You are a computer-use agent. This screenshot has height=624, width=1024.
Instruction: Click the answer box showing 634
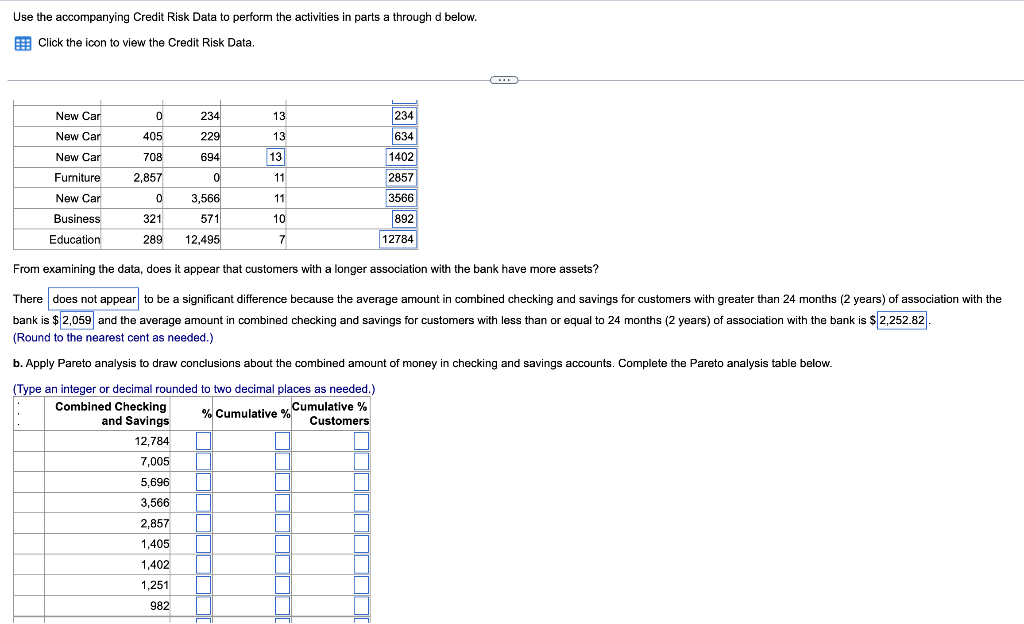point(404,136)
